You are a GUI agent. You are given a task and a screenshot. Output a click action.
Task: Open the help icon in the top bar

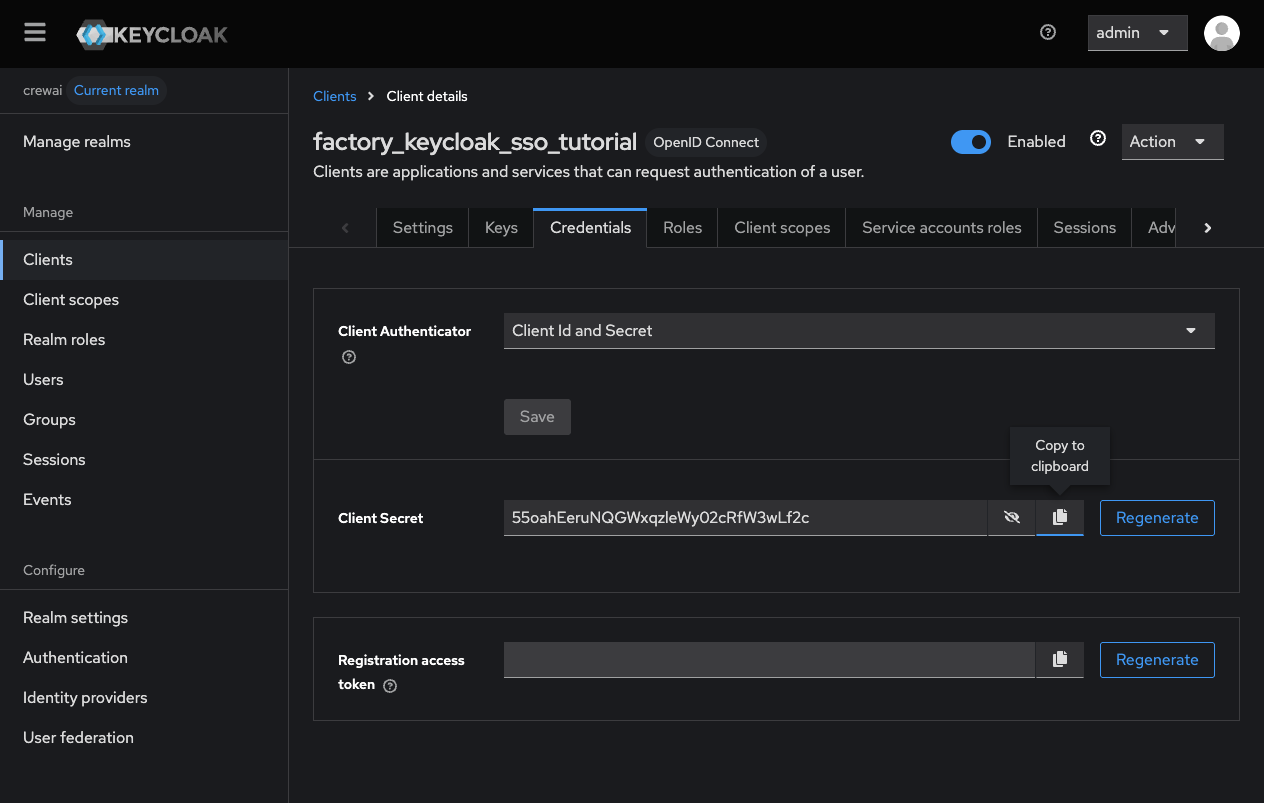click(1047, 32)
